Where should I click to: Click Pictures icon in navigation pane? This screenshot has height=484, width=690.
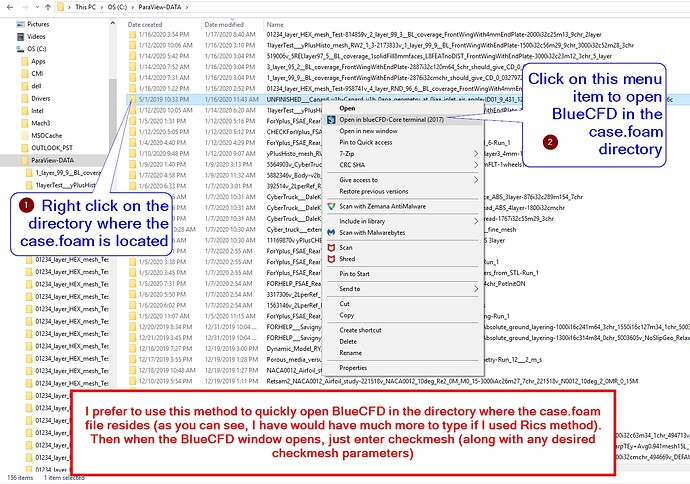point(20,24)
